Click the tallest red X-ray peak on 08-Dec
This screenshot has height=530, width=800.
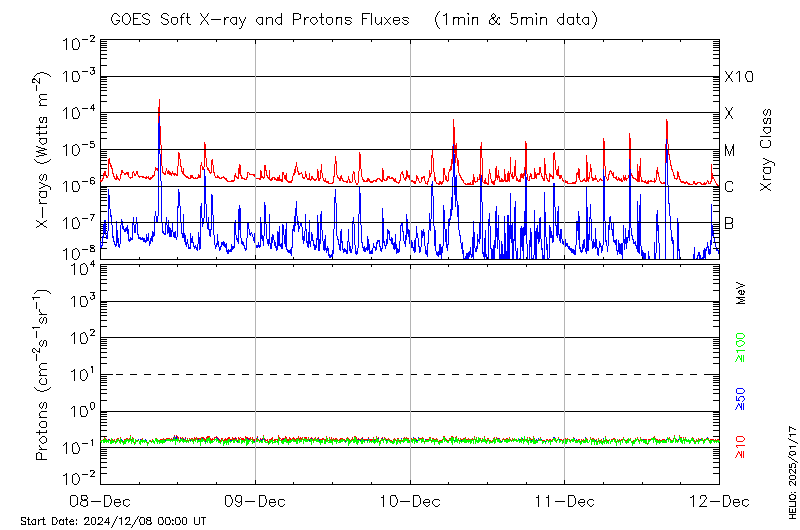coord(159,103)
